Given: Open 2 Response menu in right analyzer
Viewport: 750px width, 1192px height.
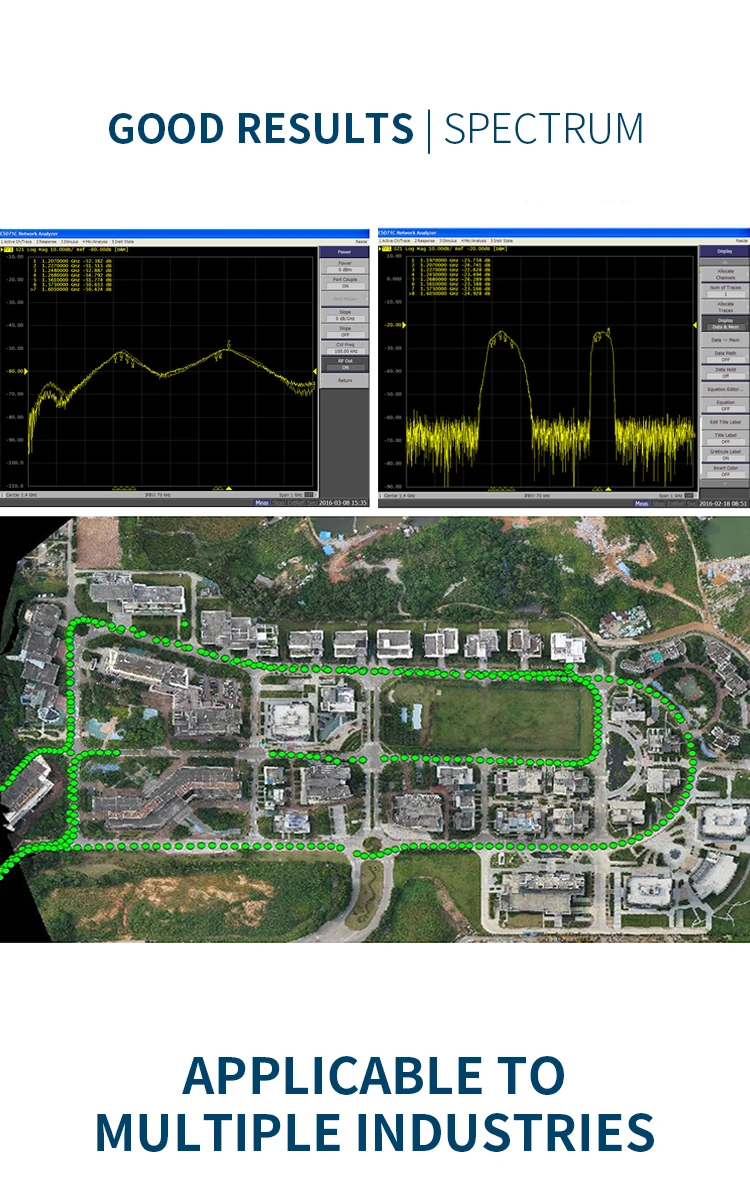Looking at the screenshot, I should tap(426, 241).
